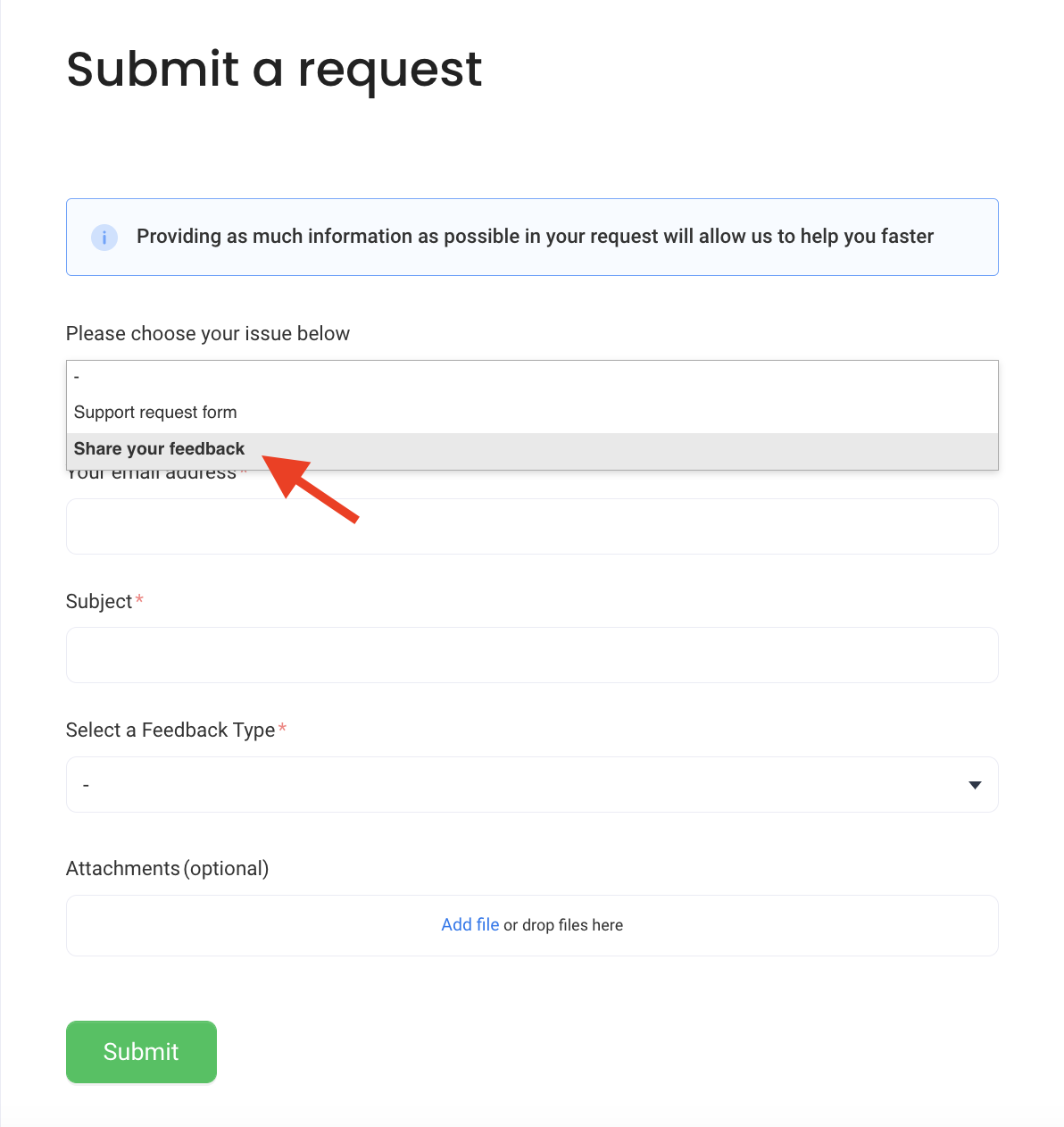Viewport: 1064px width, 1127px height.
Task: Click the "or drop files here" text
Action: [563, 925]
